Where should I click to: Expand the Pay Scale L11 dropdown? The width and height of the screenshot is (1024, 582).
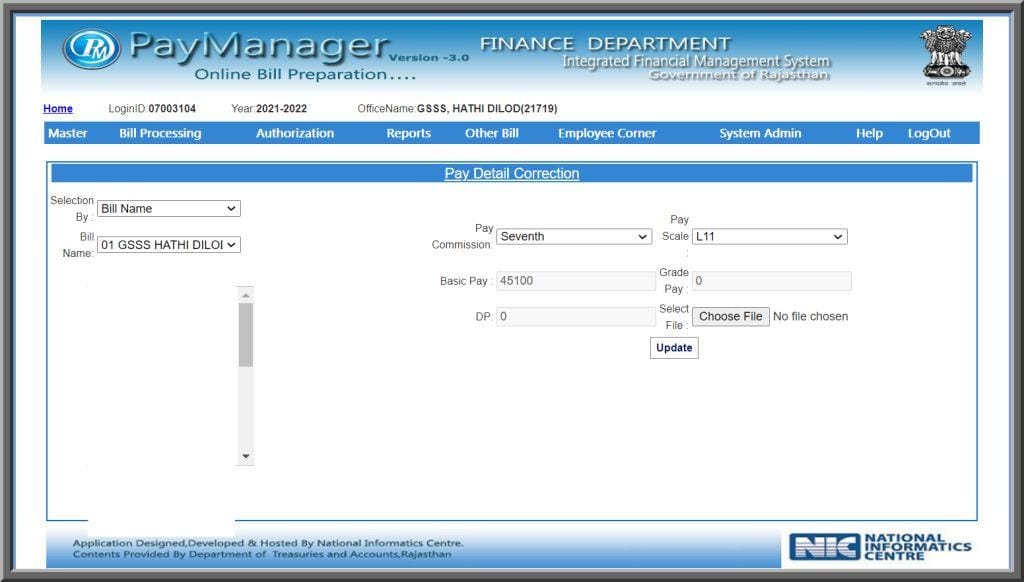point(769,236)
